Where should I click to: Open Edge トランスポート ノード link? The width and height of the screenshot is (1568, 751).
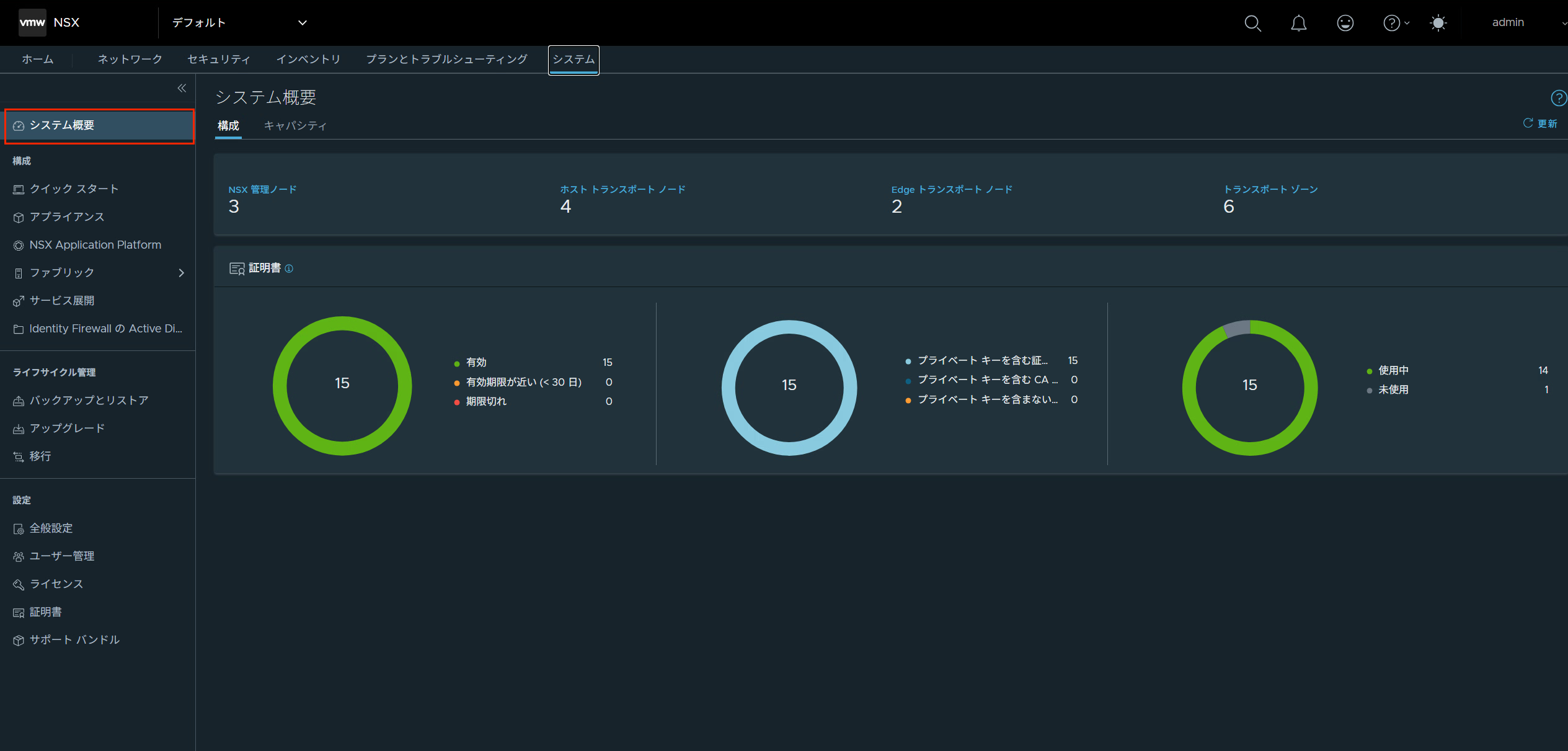(x=952, y=189)
